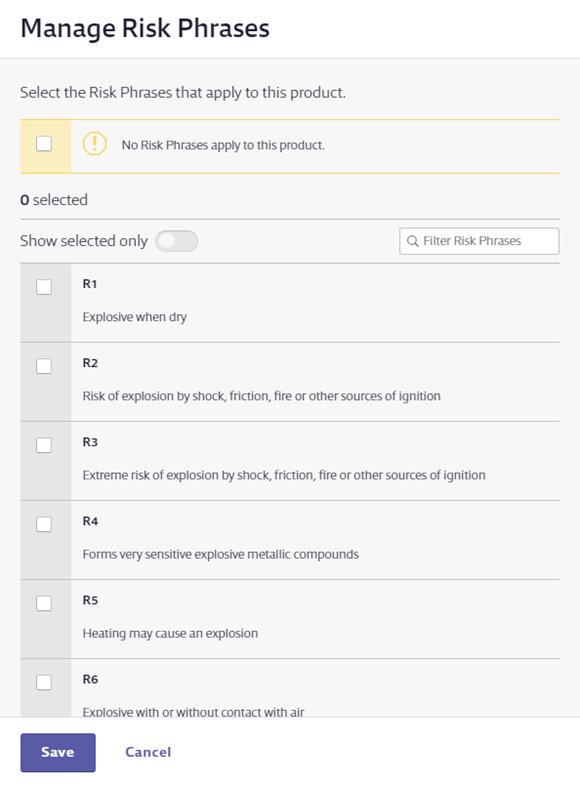Save the risk phrase selection
580x787 pixels.
click(58, 752)
